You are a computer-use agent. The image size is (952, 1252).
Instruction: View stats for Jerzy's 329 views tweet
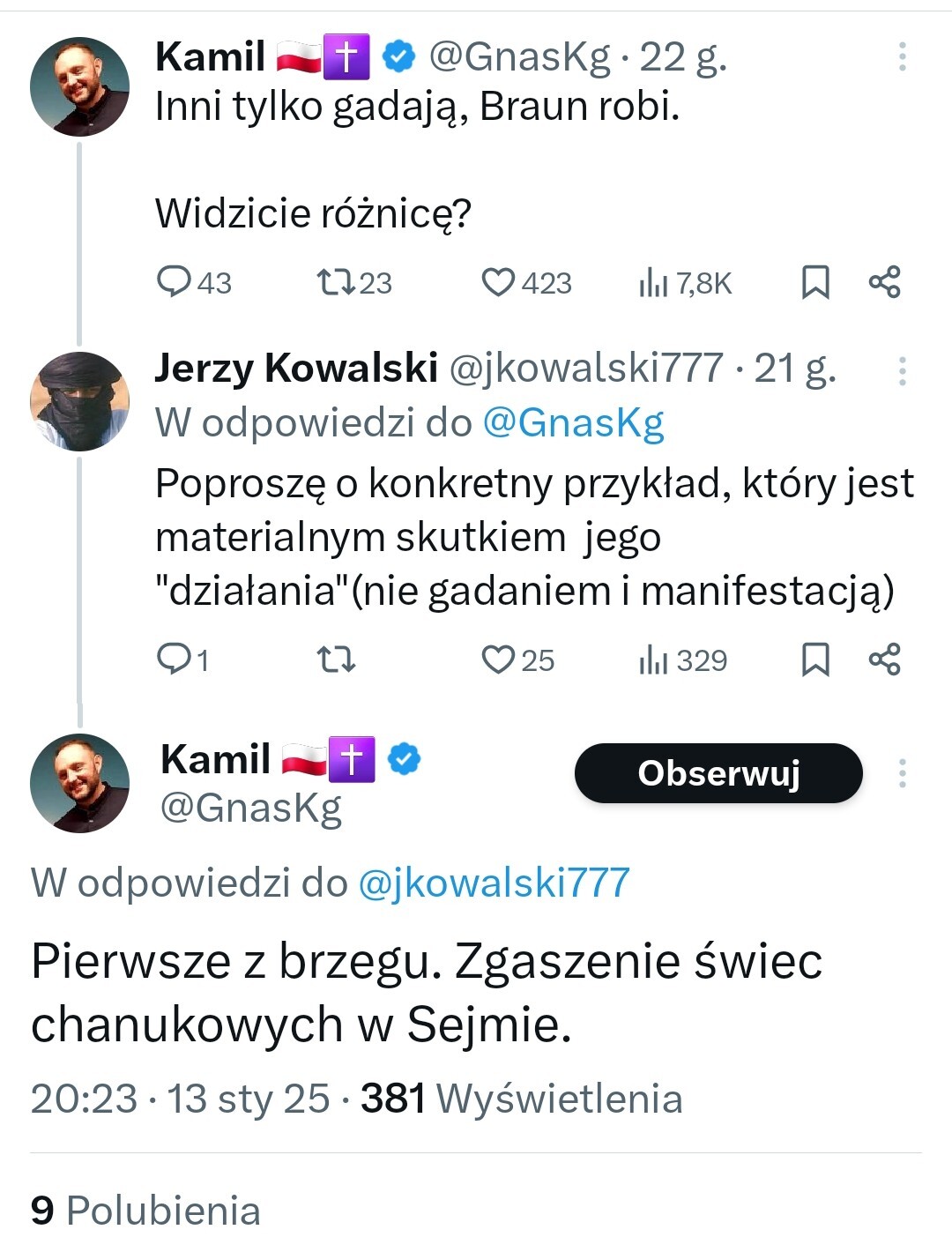point(653,660)
